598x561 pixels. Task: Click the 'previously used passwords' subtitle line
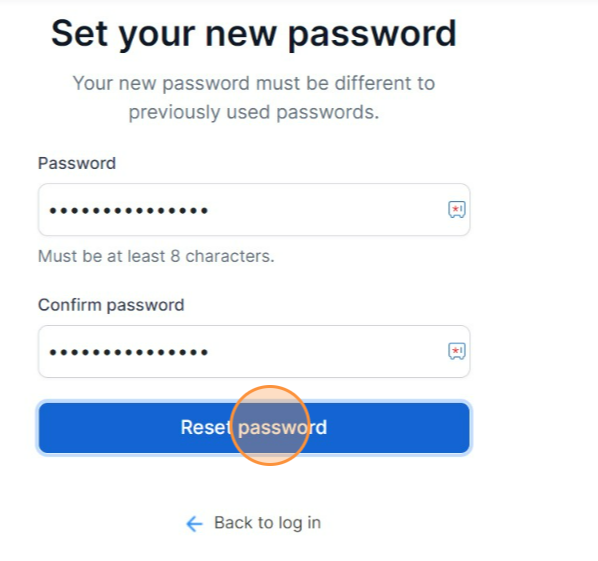click(x=254, y=113)
